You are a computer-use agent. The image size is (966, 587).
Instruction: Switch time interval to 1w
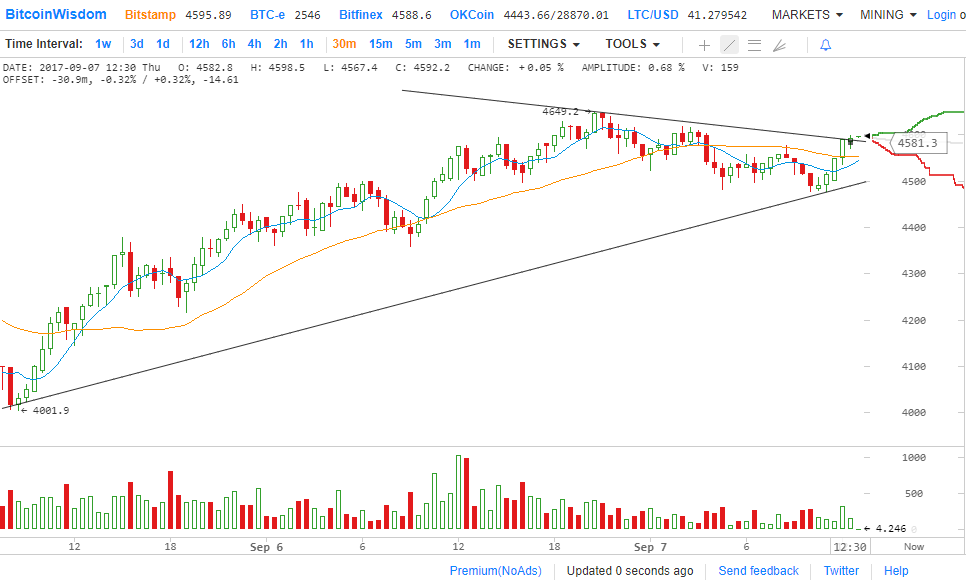(x=103, y=44)
